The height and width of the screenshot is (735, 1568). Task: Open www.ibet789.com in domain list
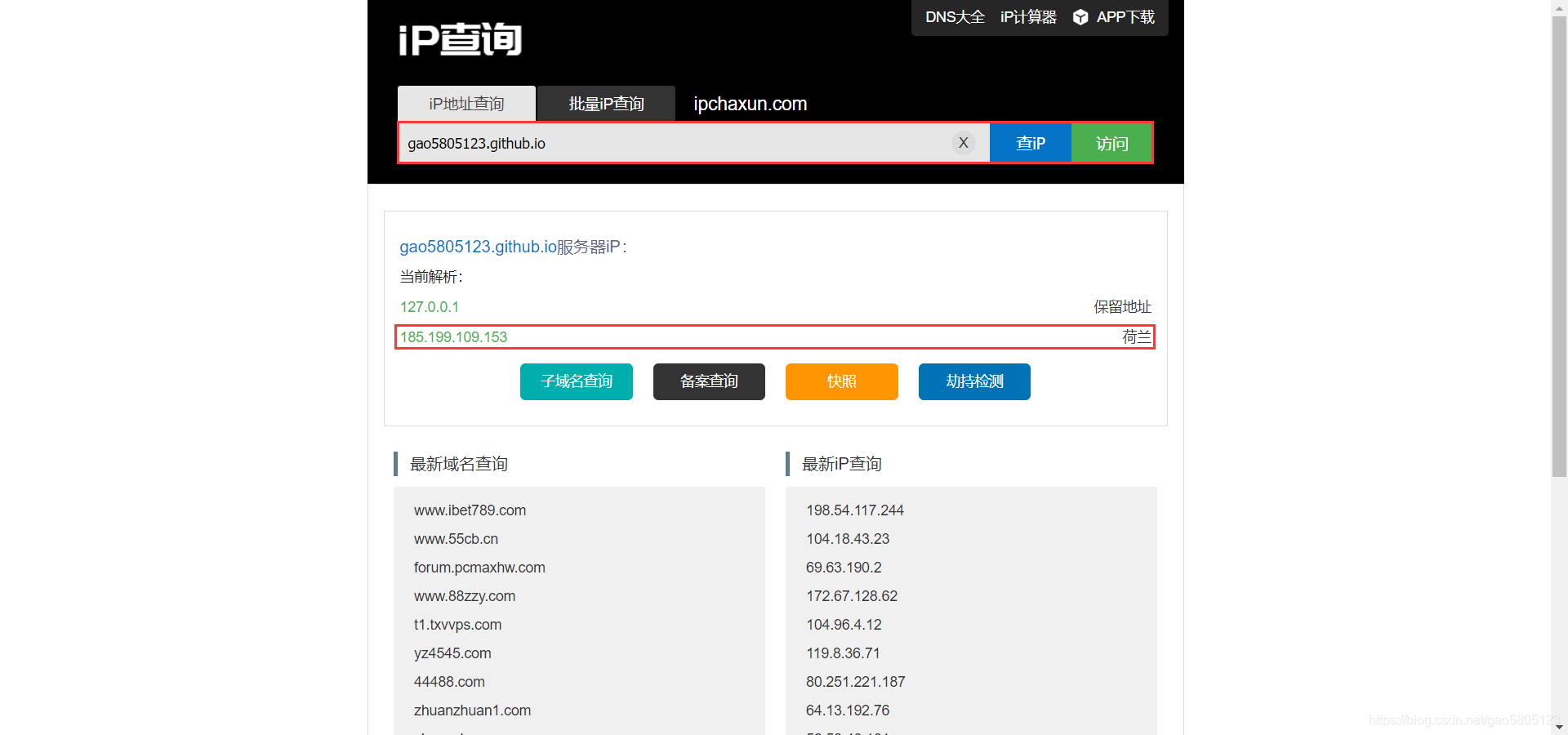(x=470, y=510)
